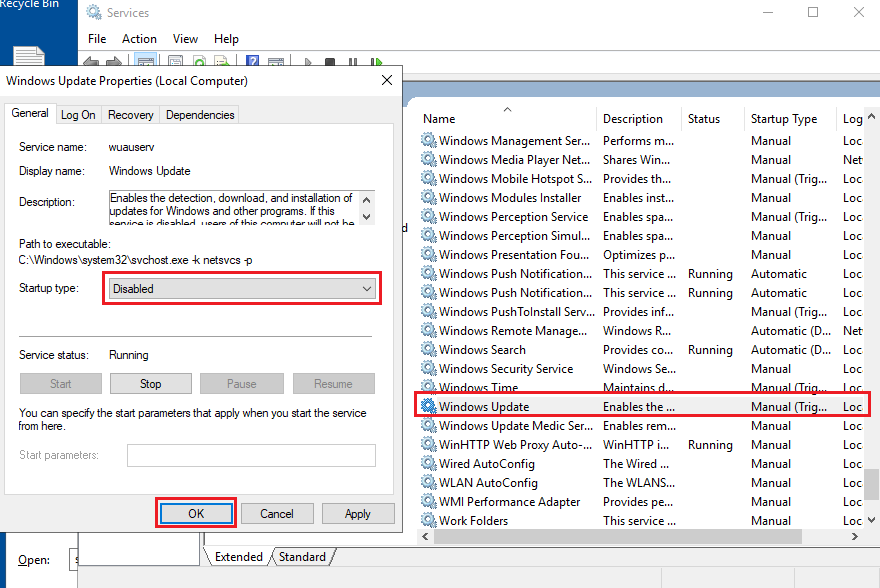This screenshot has height=588, width=880.
Task: Select the WinHTTP Web Proxy Auto service row
Action: [642, 444]
